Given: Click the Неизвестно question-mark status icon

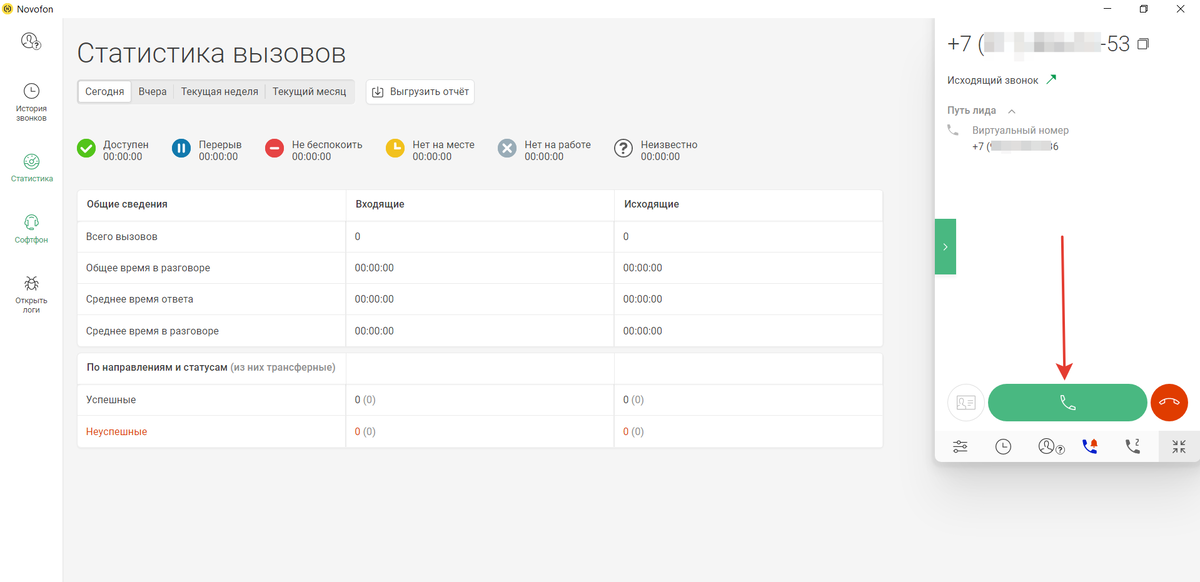Looking at the screenshot, I should click(624, 149).
